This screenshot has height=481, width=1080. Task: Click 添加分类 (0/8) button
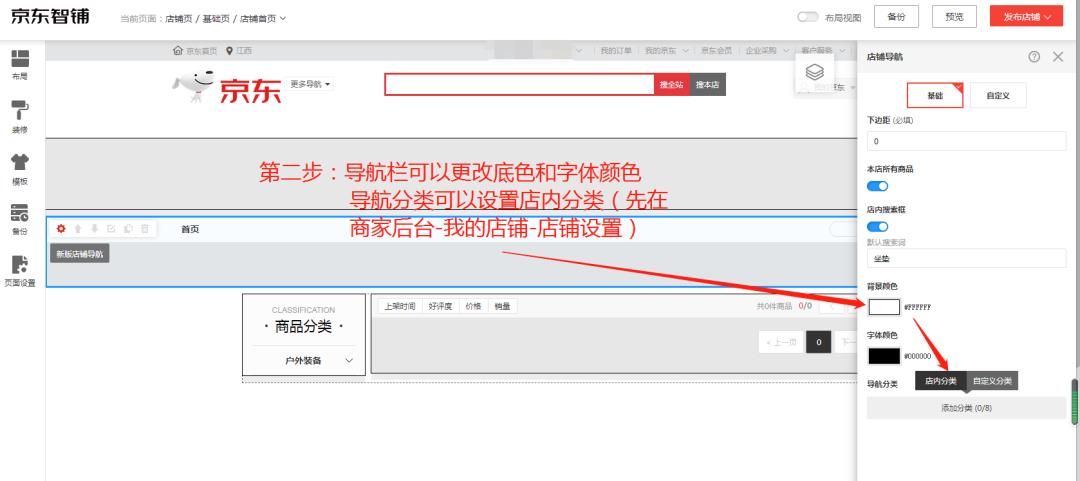966,408
